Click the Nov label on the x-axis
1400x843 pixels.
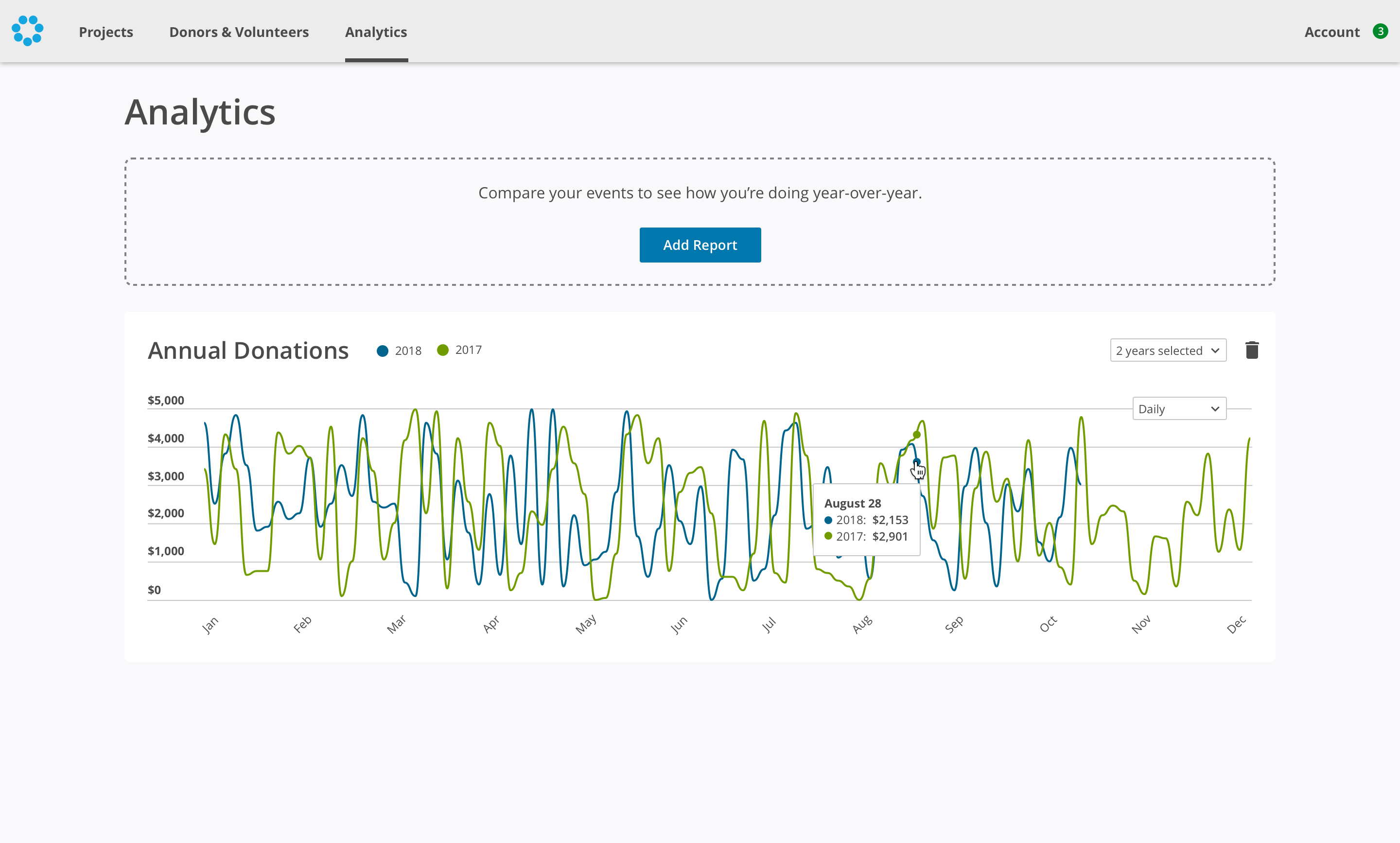[x=1140, y=624]
